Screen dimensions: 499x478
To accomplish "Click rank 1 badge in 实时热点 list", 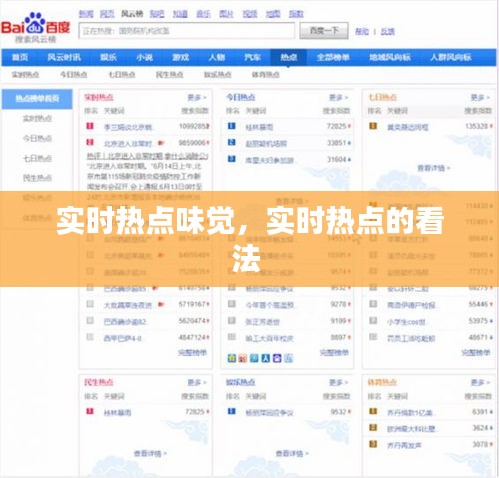I will pos(90,126).
